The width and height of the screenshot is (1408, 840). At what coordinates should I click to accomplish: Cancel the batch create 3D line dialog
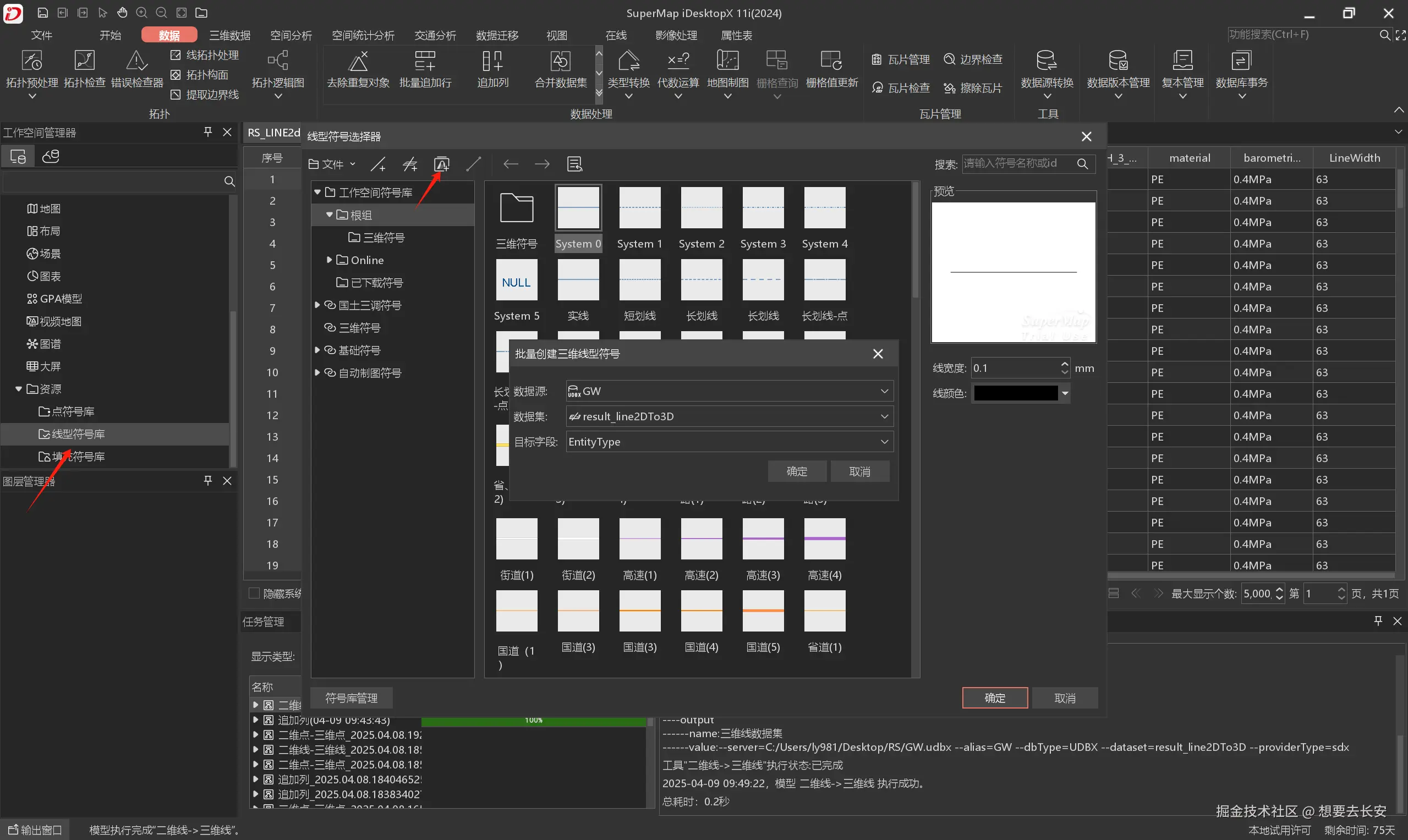(x=859, y=471)
